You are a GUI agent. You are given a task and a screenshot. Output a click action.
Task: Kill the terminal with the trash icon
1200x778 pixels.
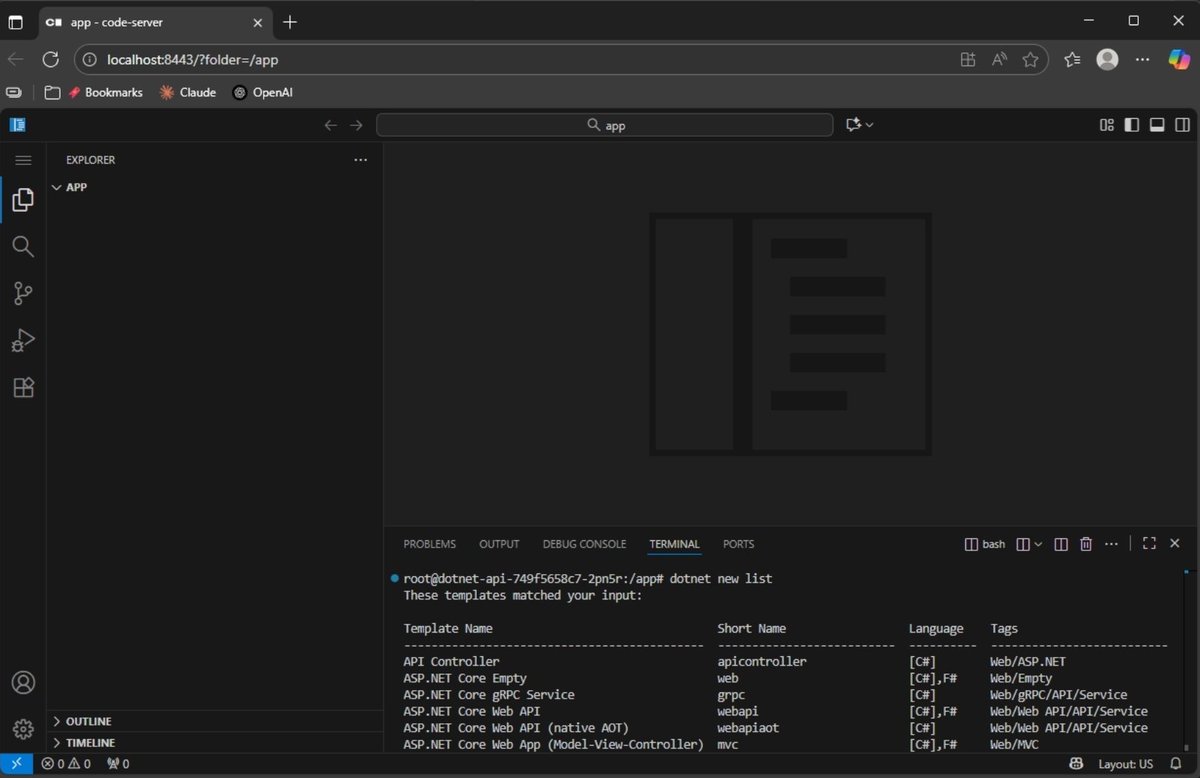[1086, 543]
